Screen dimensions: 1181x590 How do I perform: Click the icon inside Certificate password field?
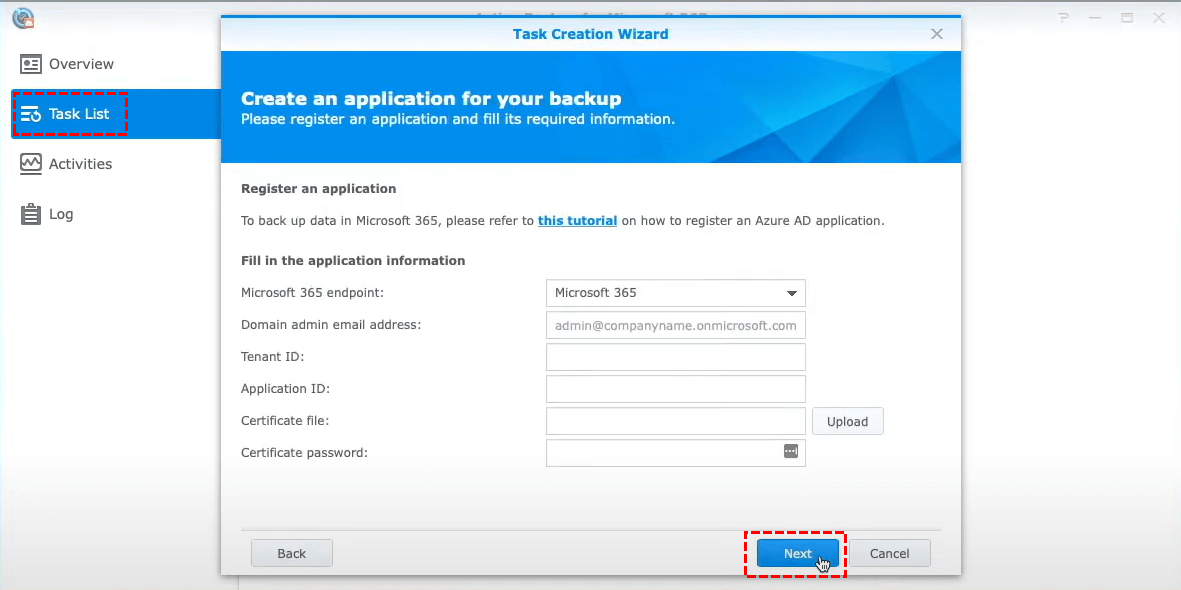(x=790, y=452)
